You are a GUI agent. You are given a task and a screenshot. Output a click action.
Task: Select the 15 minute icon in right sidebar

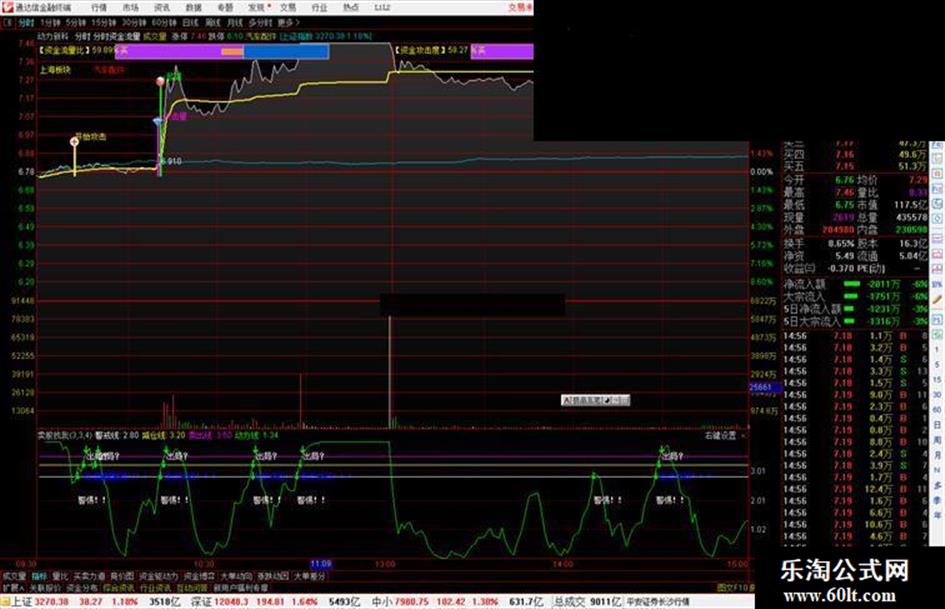pos(937,380)
